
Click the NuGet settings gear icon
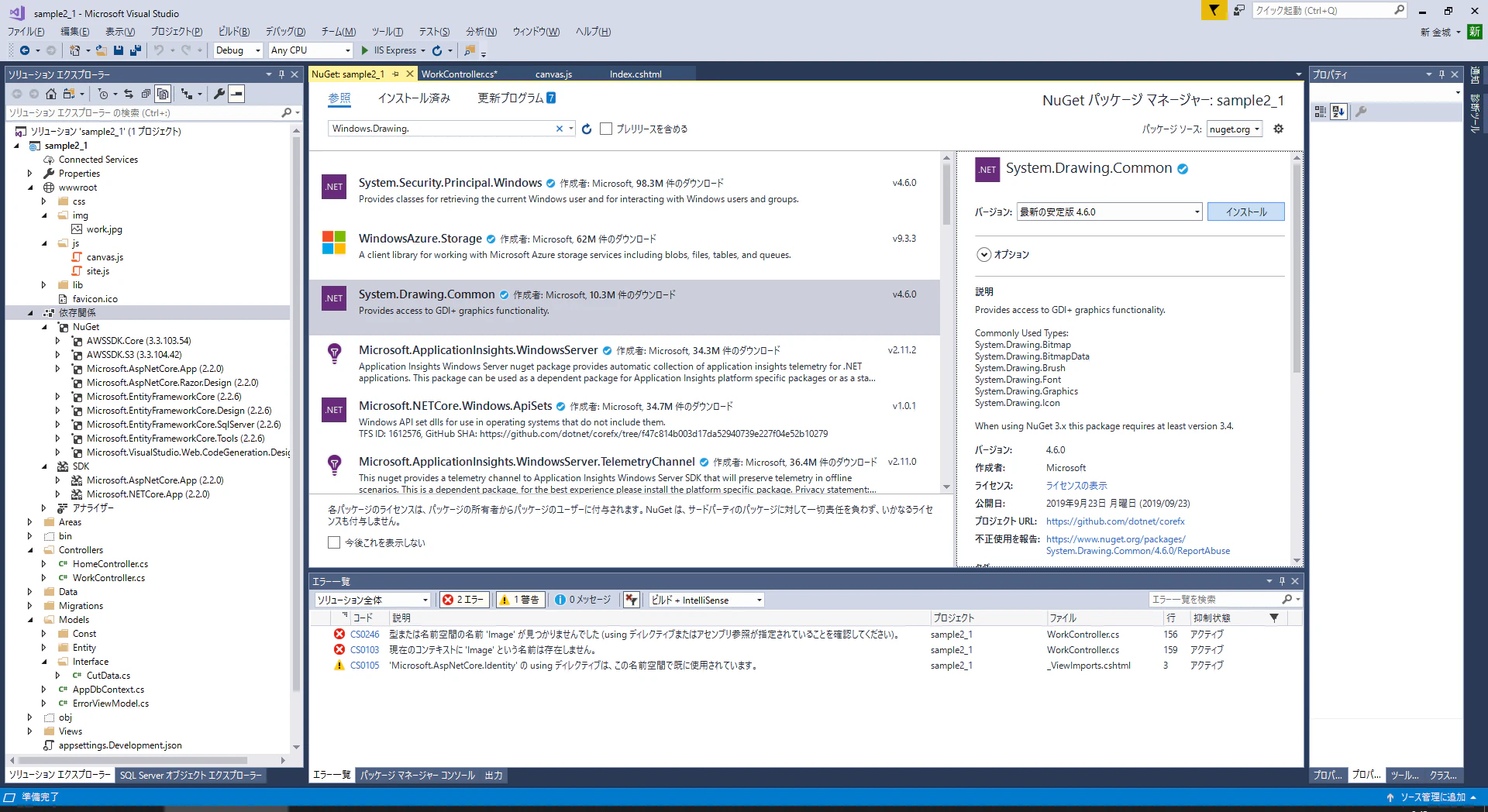coord(1279,129)
